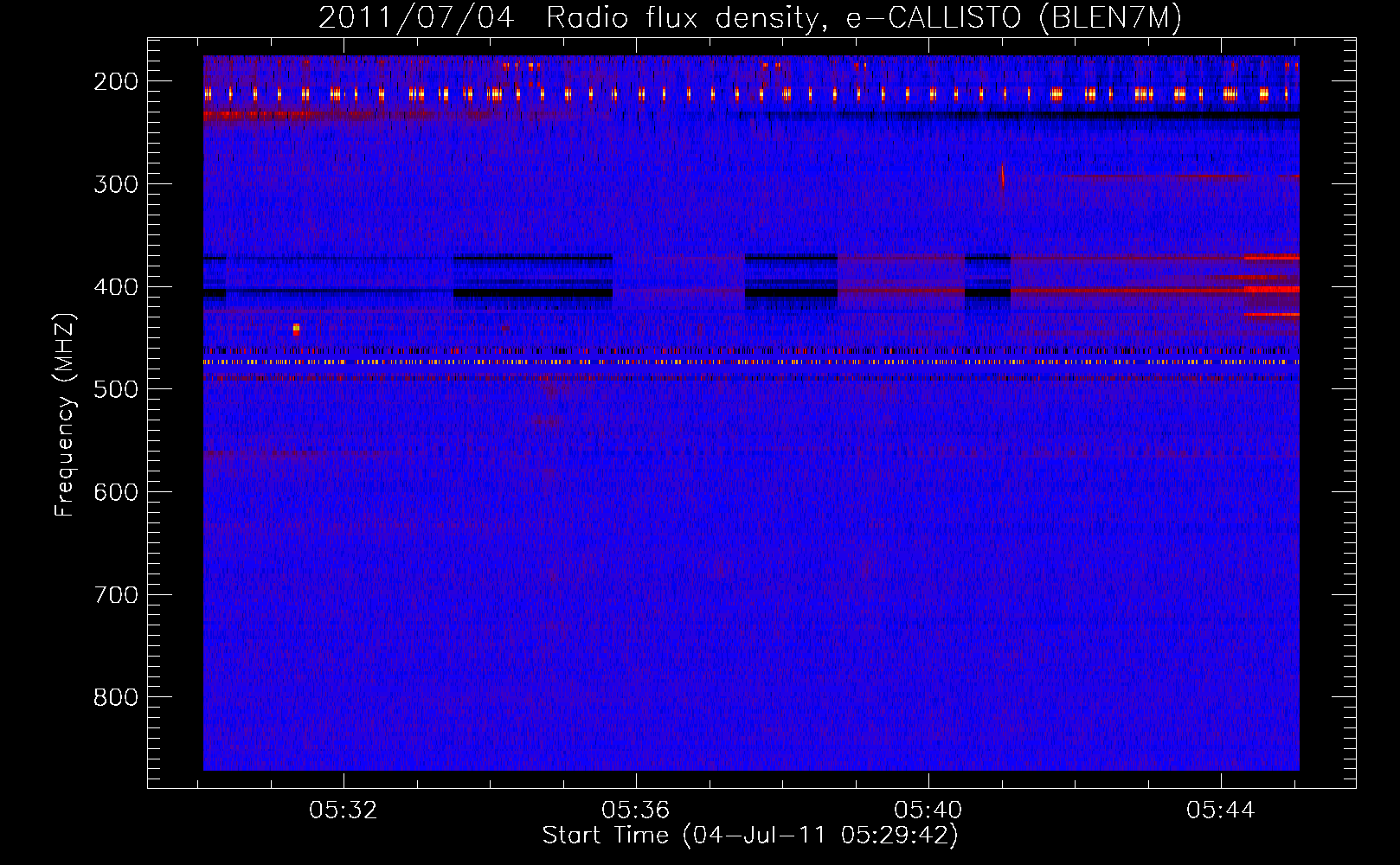Click the 05:32 time tick label
1400x865 pixels.
[344, 811]
